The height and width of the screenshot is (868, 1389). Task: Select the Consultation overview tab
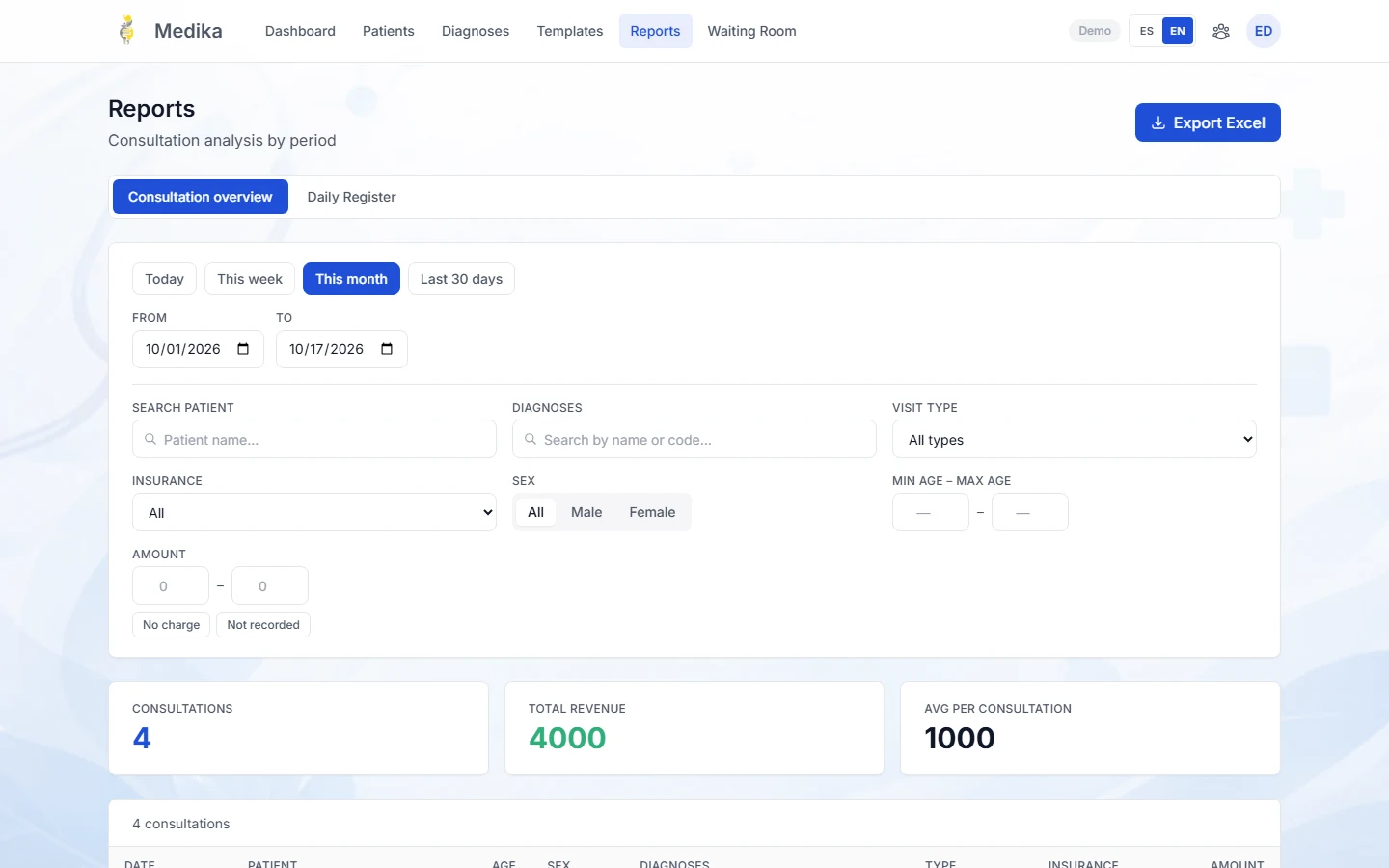point(201,197)
